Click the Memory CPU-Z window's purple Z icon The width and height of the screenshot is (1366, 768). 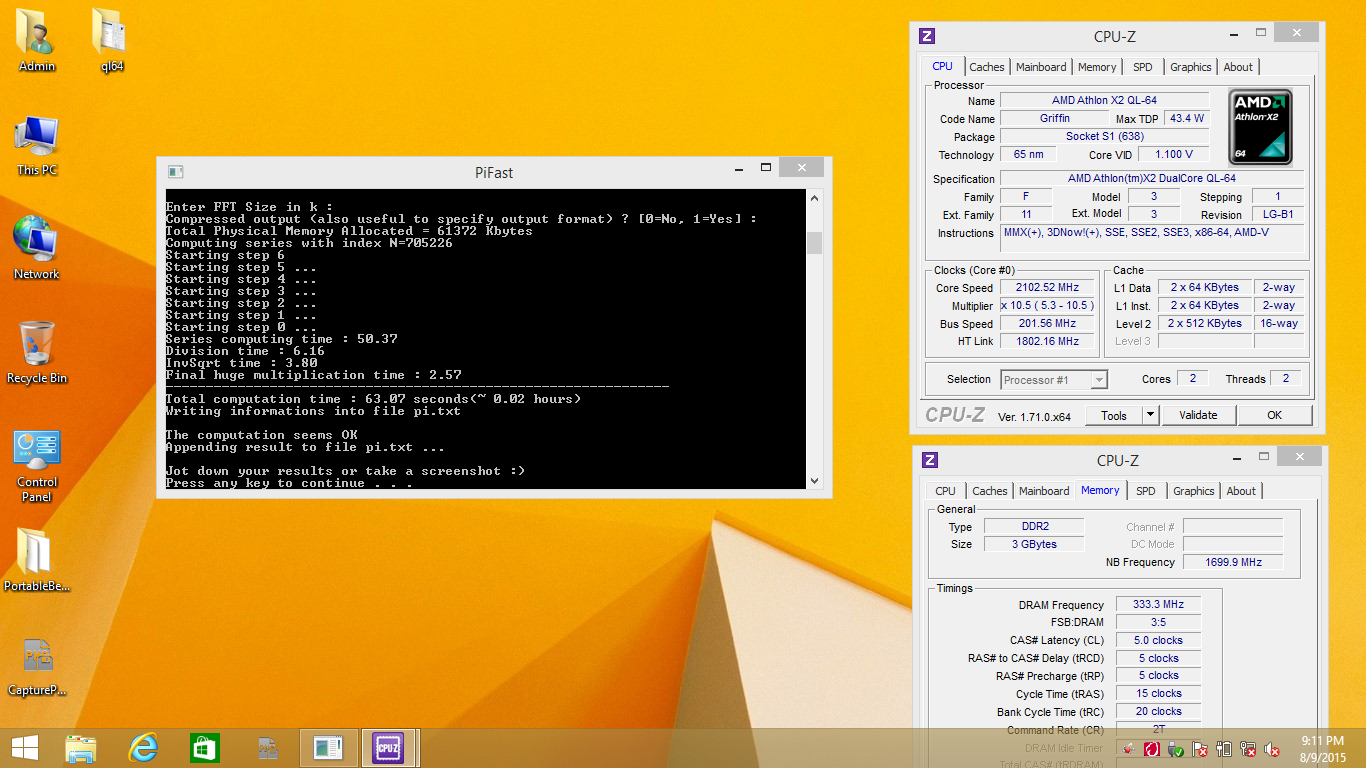929,460
